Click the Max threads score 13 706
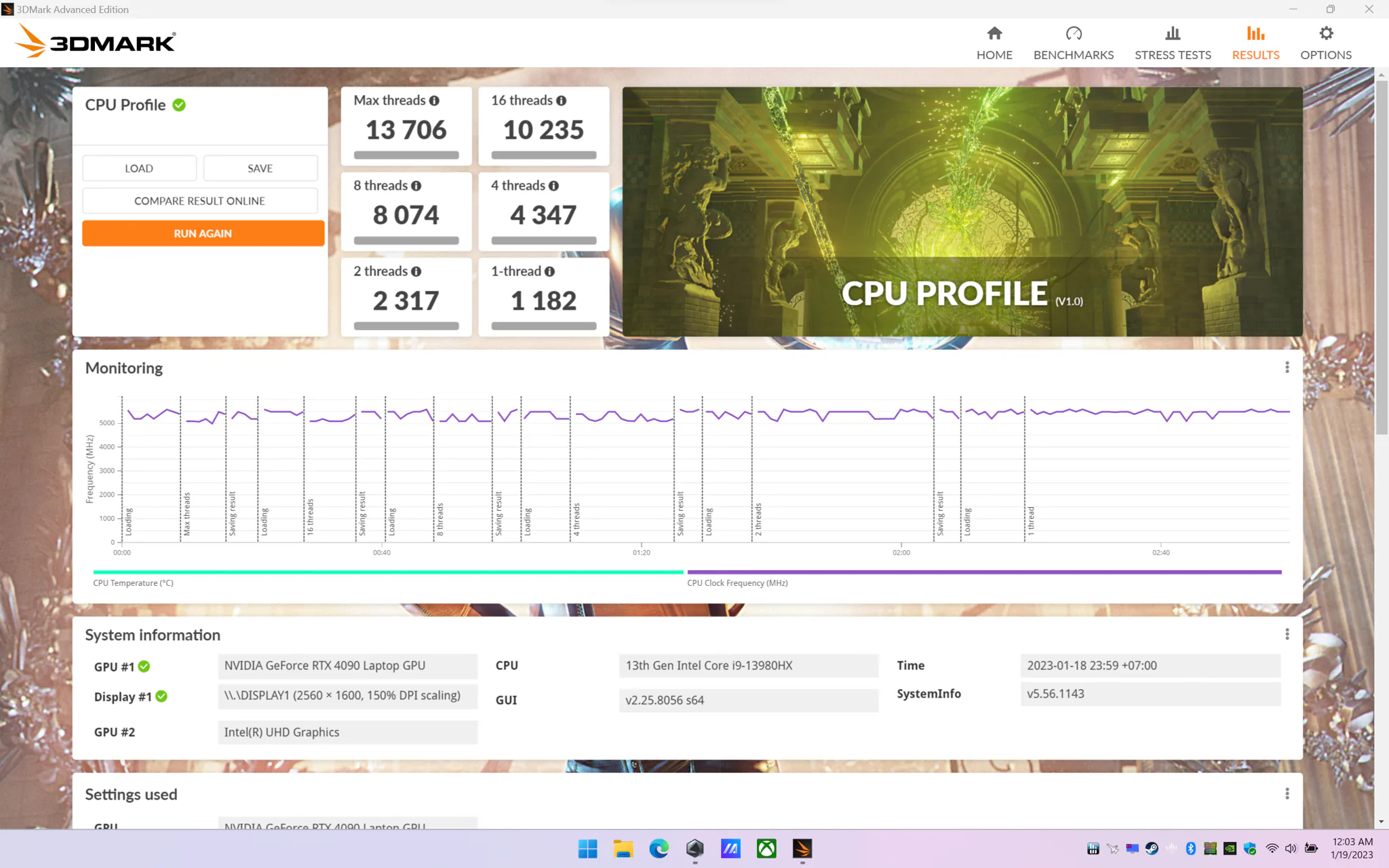 [x=406, y=130]
